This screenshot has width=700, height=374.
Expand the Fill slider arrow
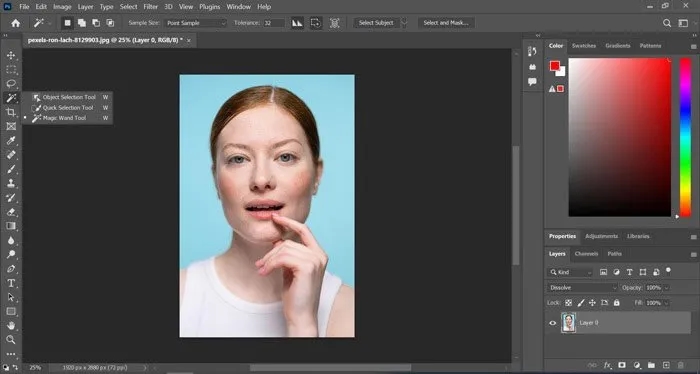(x=667, y=303)
